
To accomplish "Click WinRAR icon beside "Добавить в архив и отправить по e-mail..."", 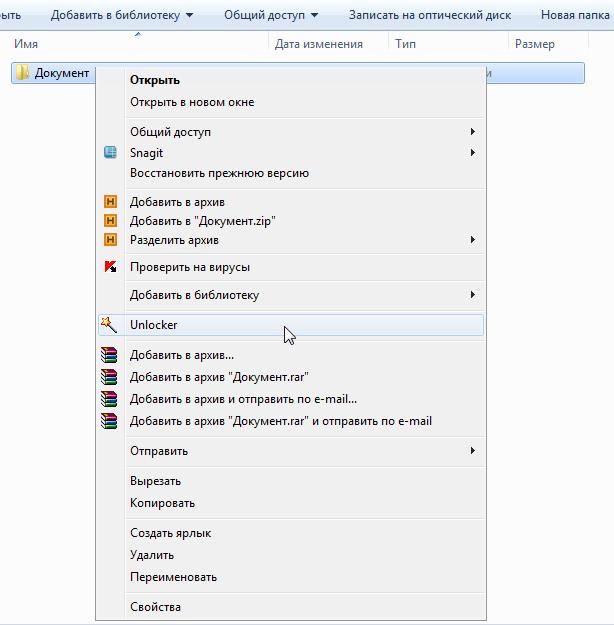I will point(110,399).
